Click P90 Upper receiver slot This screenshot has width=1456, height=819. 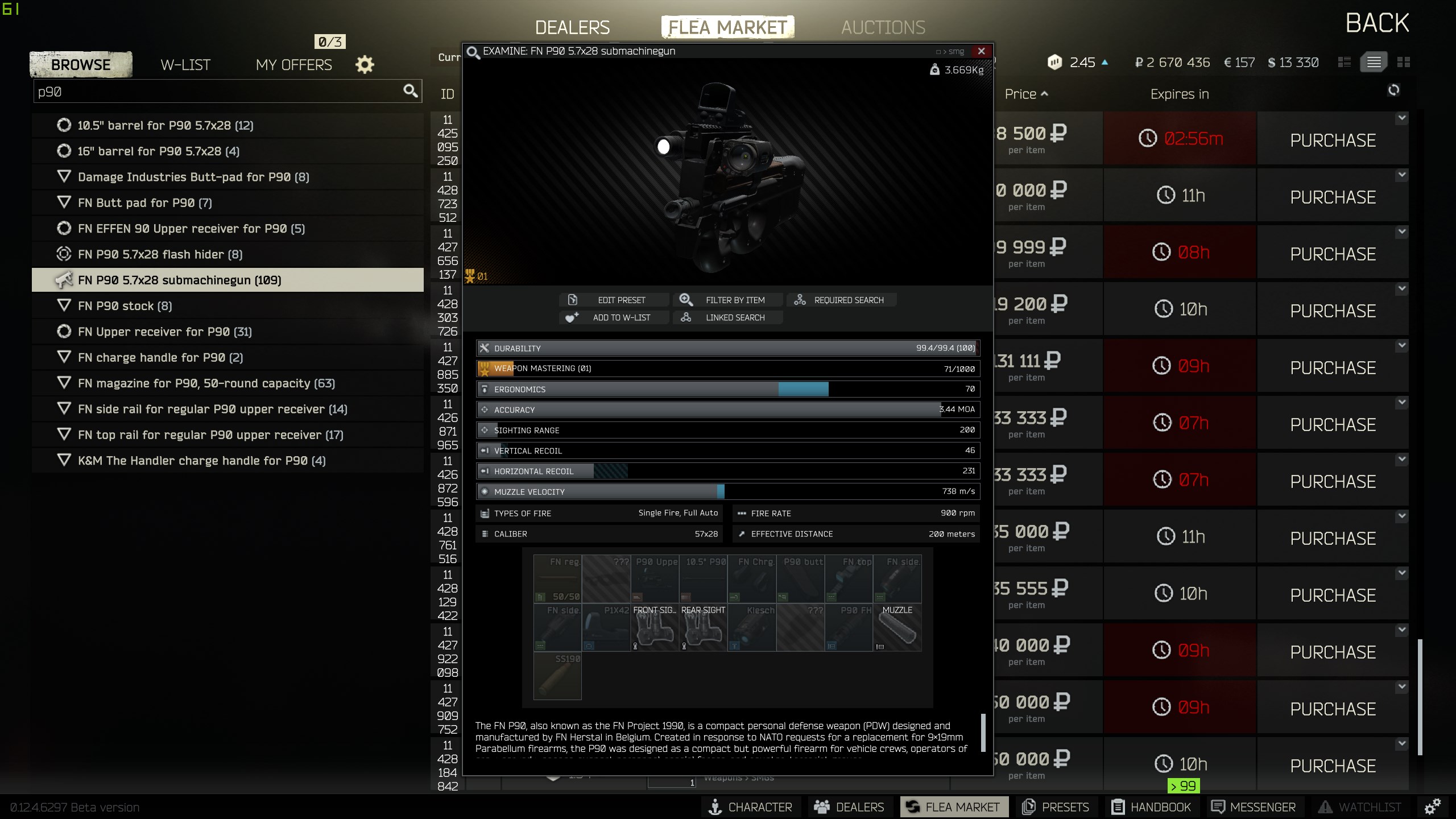pyautogui.click(x=655, y=579)
